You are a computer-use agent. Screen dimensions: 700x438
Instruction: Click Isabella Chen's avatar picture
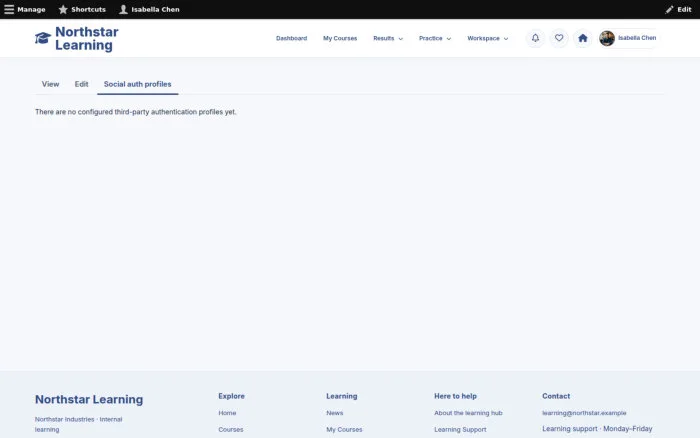coord(607,38)
